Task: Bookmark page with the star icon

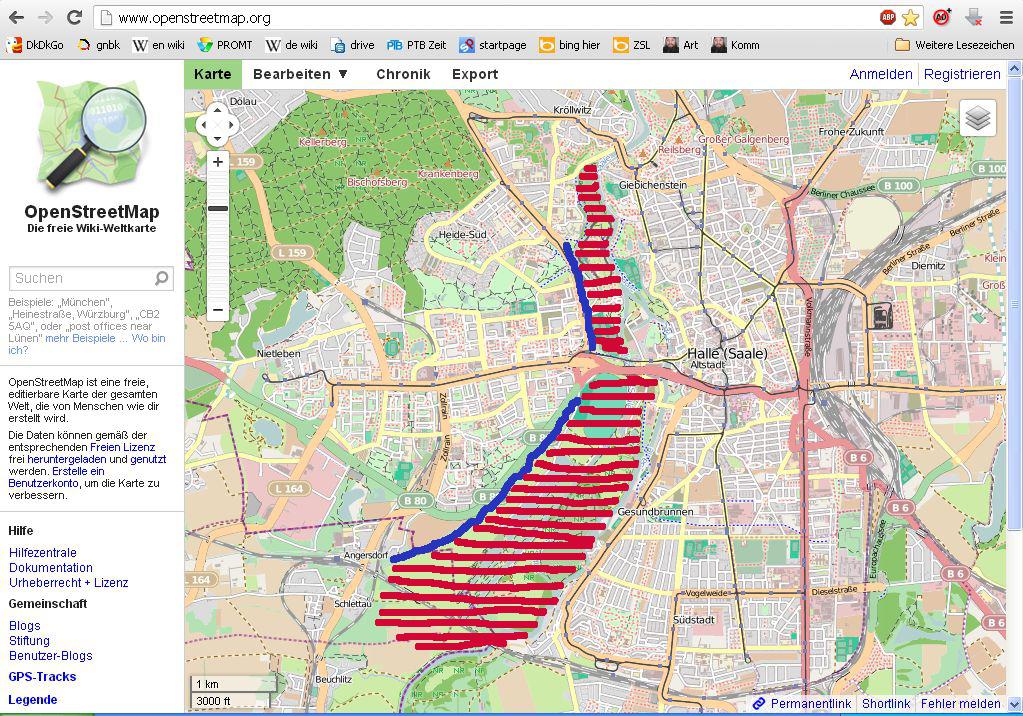Action: (910, 17)
